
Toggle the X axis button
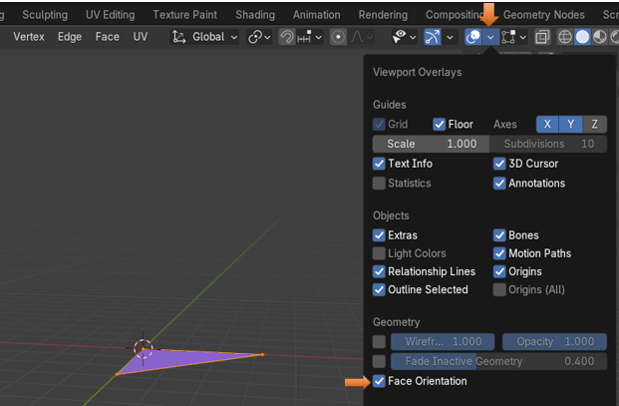[x=548, y=124]
